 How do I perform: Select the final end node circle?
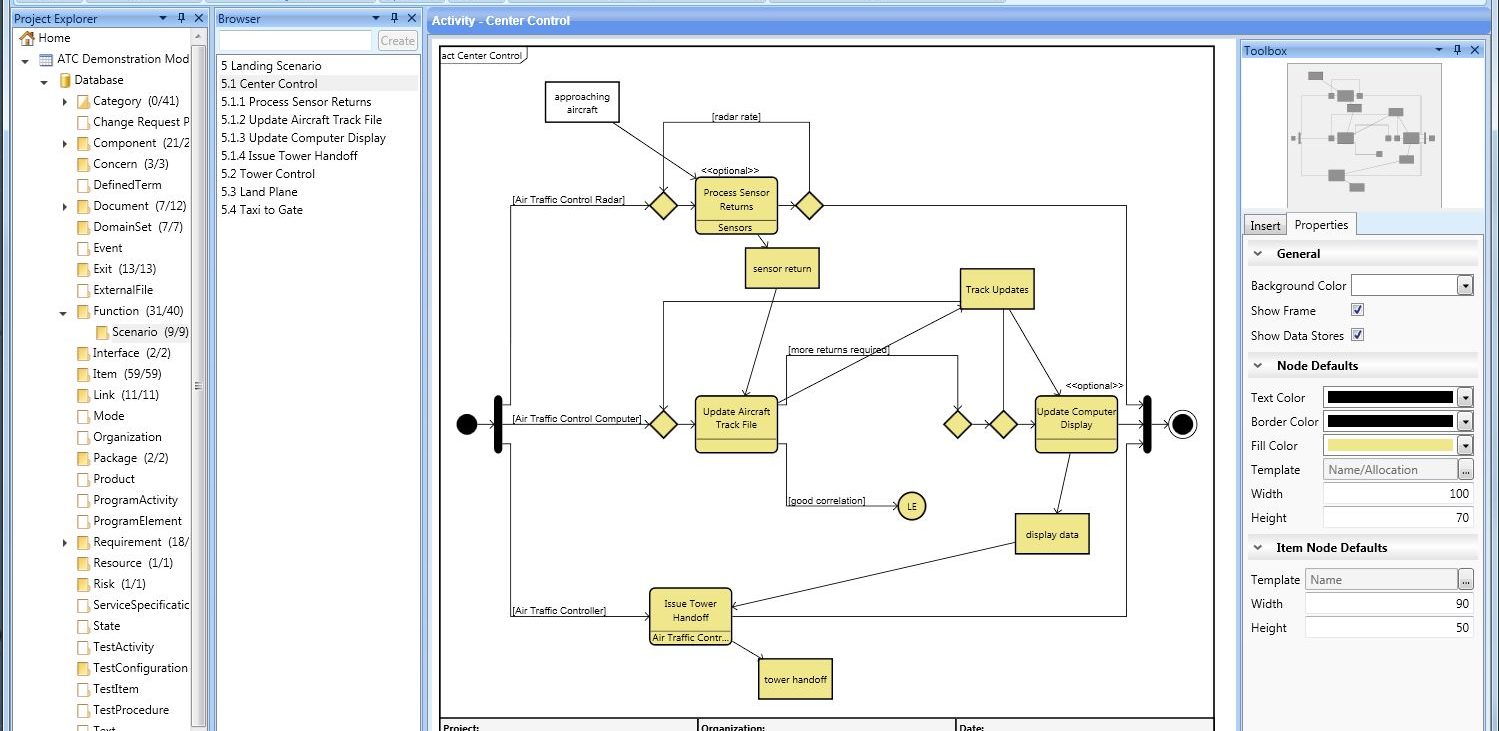pos(1183,424)
